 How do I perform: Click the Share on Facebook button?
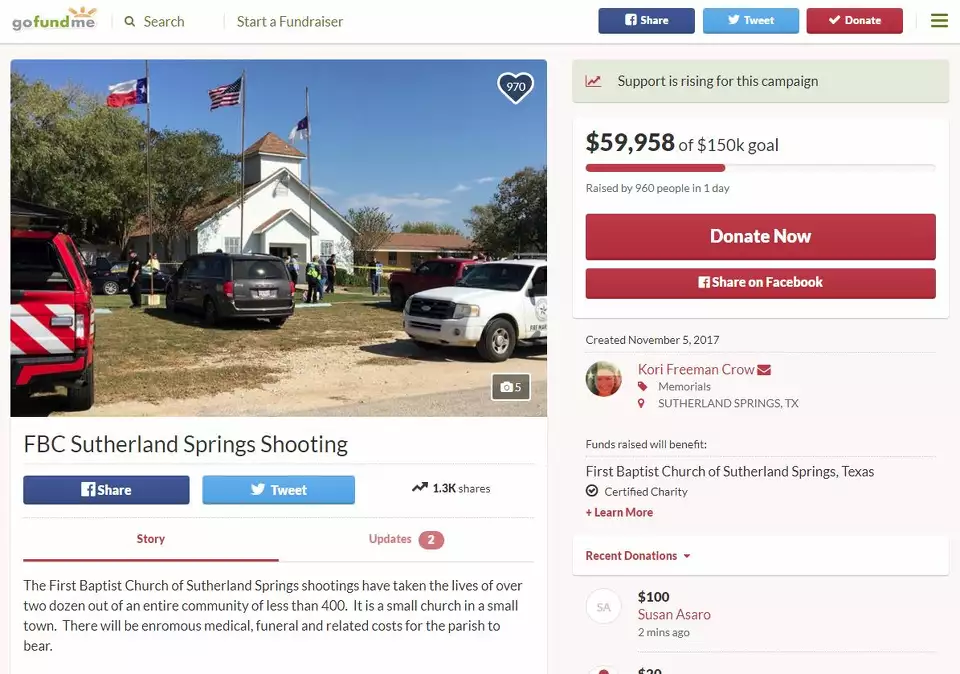(x=760, y=283)
